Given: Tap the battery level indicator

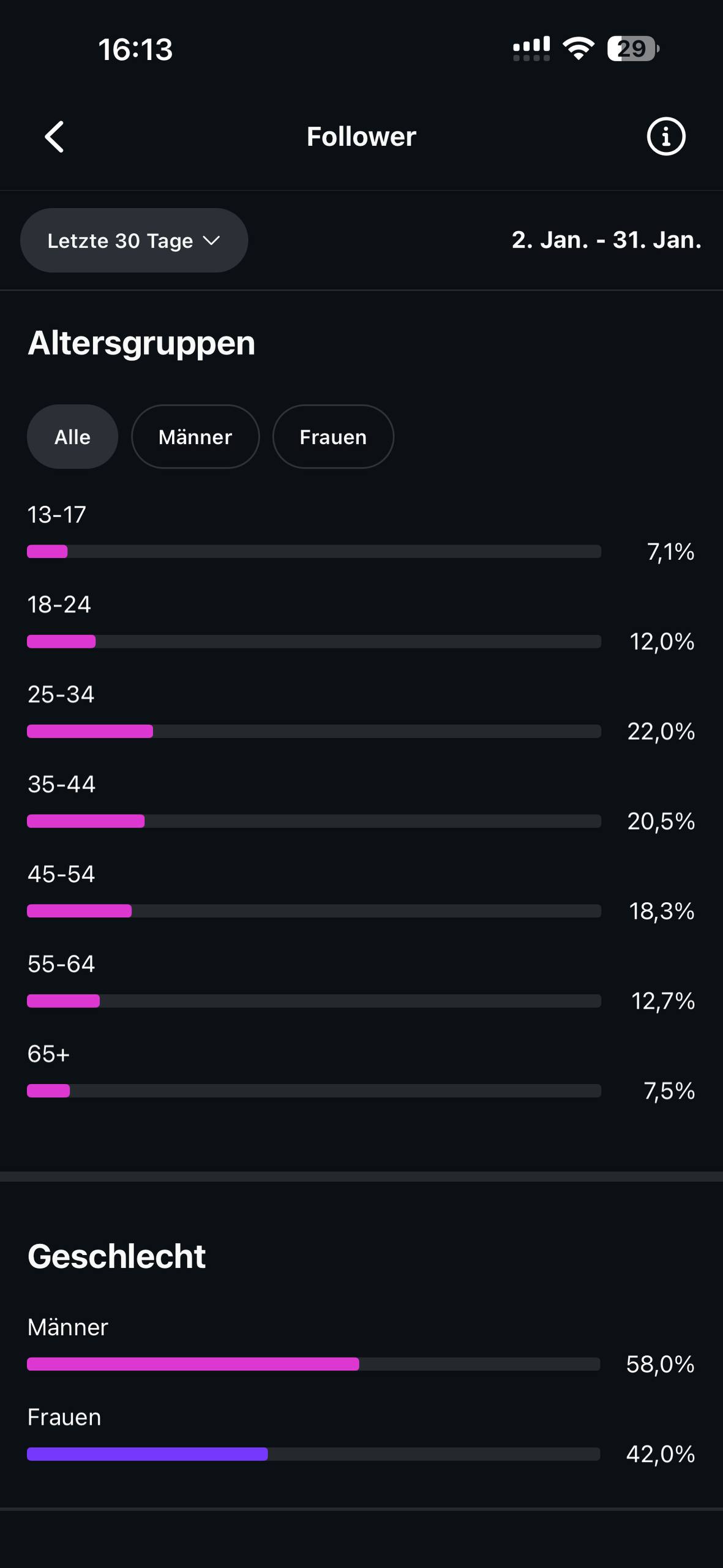Looking at the screenshot, I should 632,49.
